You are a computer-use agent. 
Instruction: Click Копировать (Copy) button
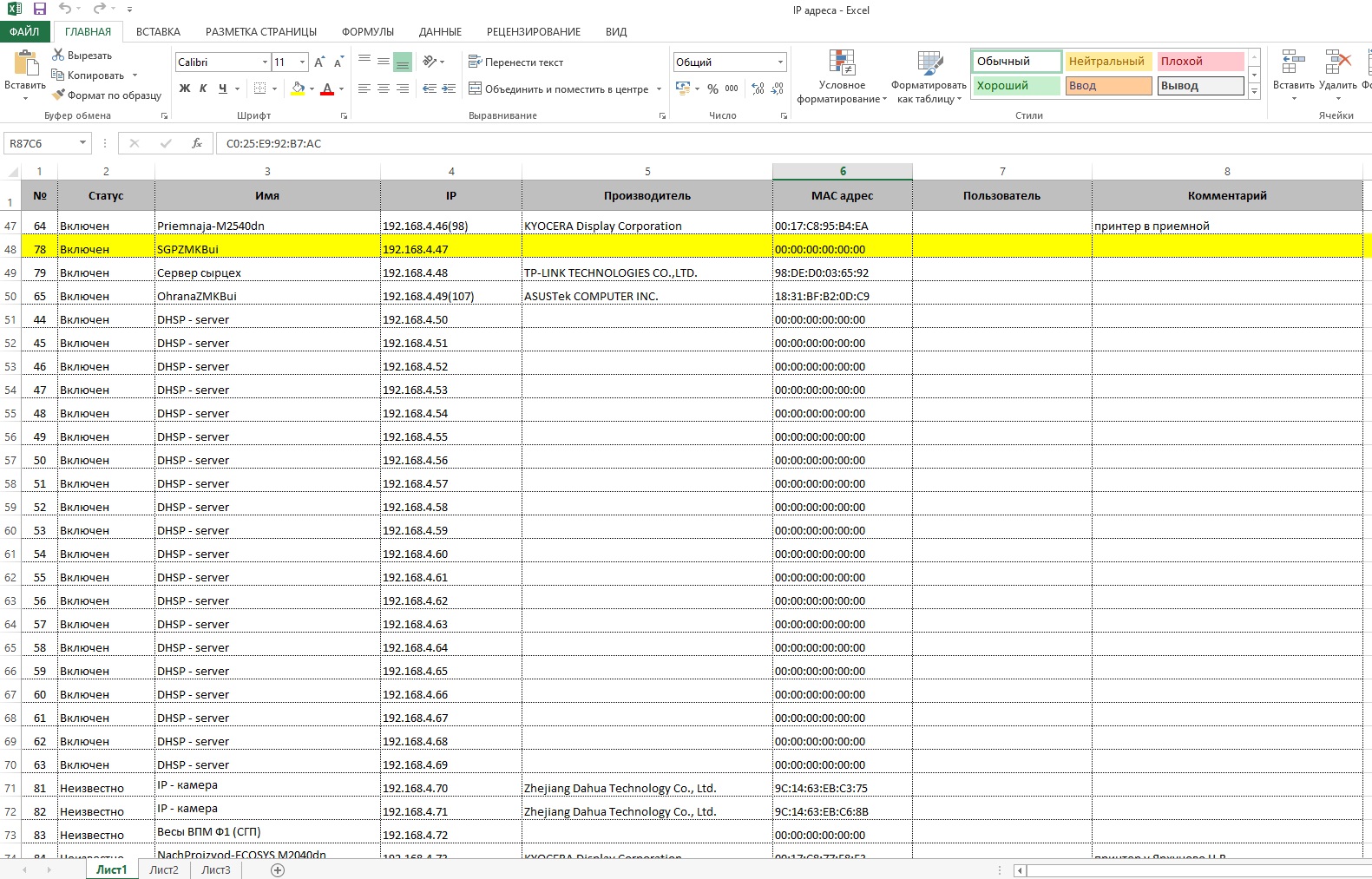coord(88,75)
